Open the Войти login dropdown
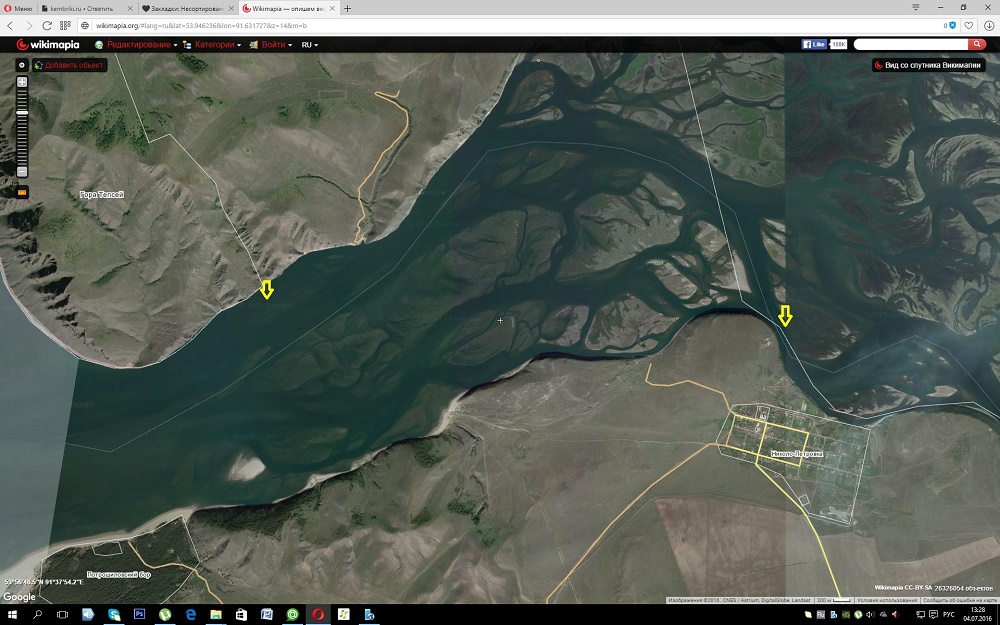 pyautogui.click(x=271, y=45)
